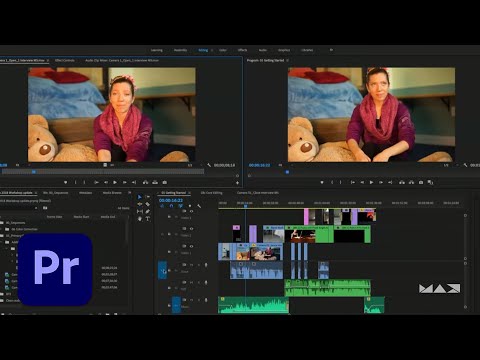Mute the first audio track

(192, 265)
